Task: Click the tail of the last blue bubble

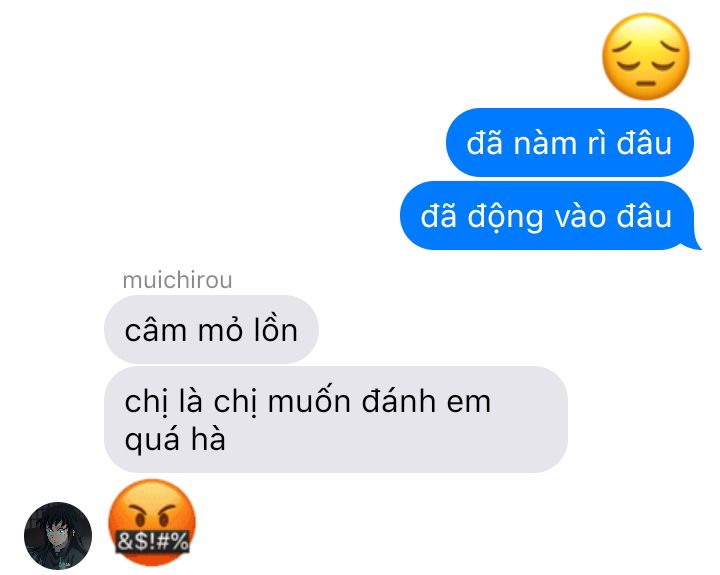Action: click(695, 242)
